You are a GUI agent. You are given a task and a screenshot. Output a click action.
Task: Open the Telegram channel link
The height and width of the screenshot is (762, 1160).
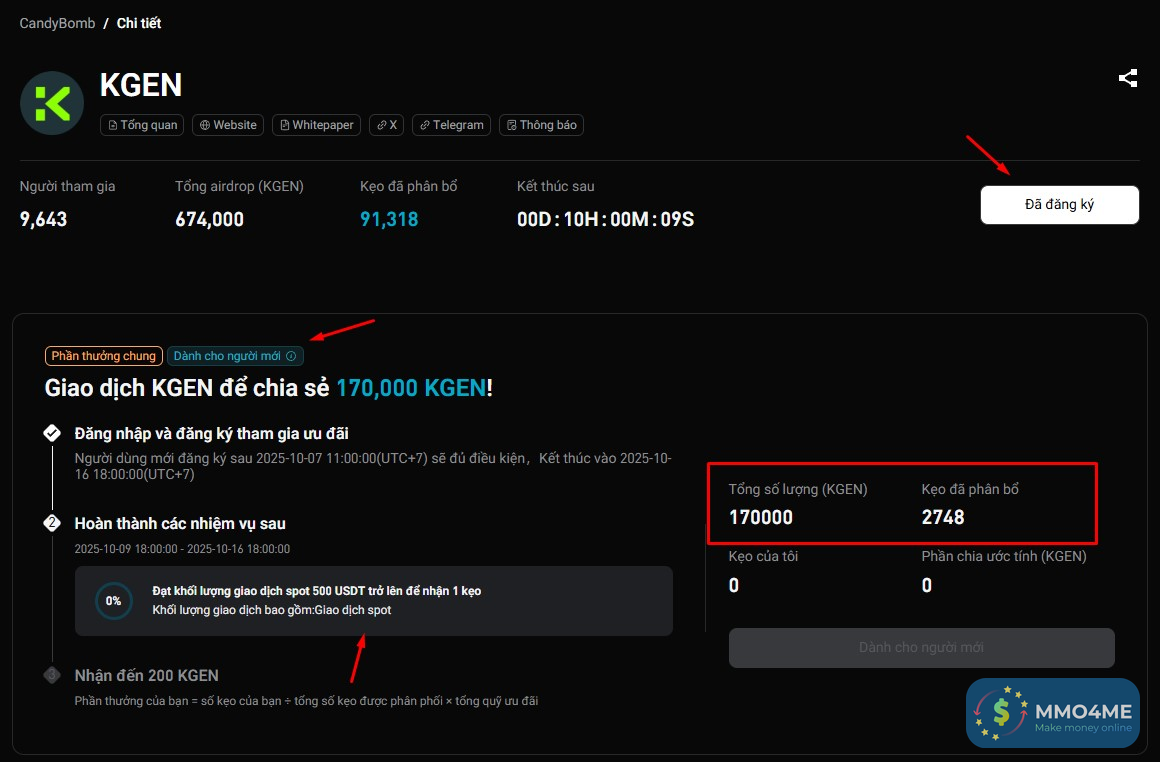click(451, 125)
